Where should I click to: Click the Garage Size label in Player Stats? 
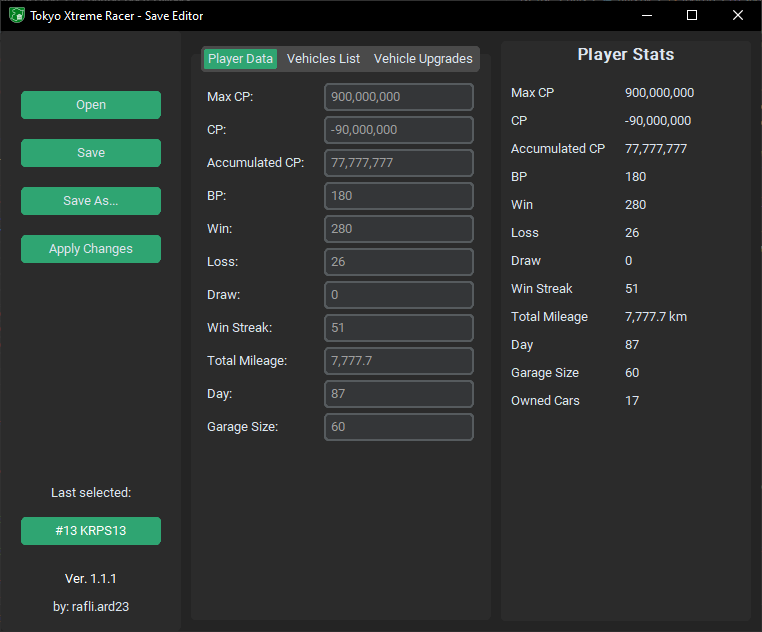545,373
